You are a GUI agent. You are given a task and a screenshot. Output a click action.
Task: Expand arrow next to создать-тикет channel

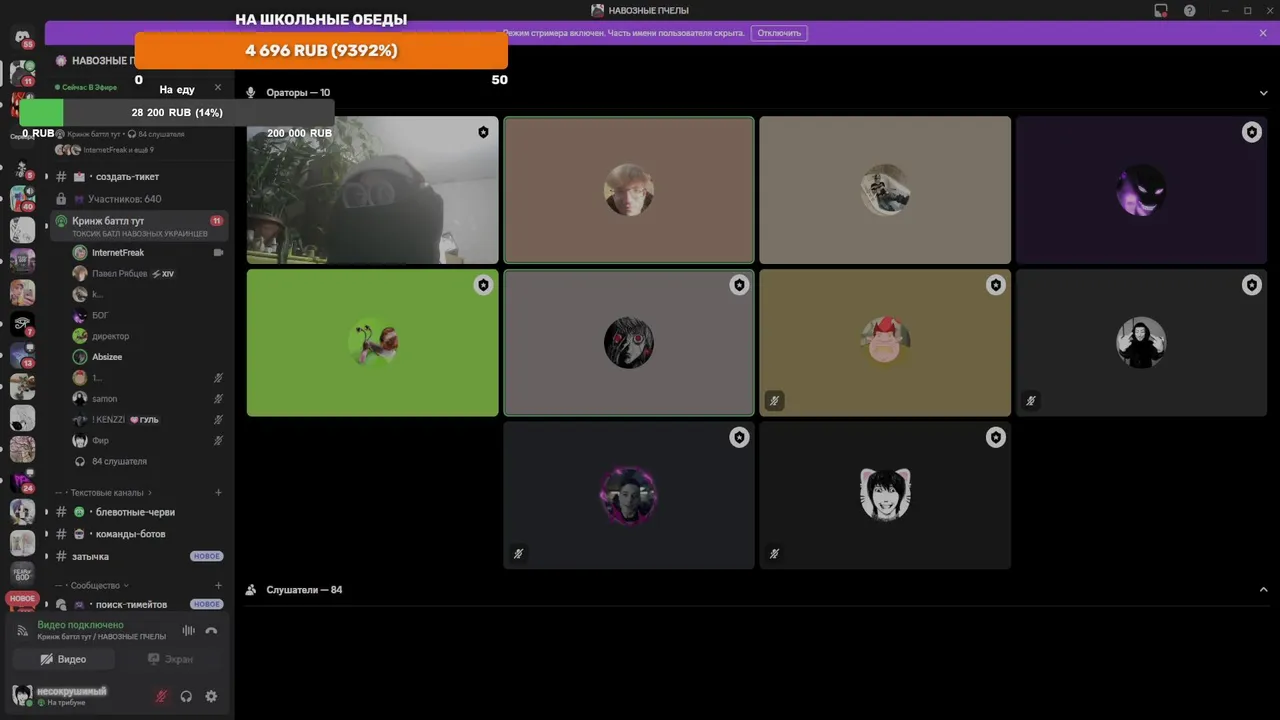pyautogui.click(x=46, y=177)
